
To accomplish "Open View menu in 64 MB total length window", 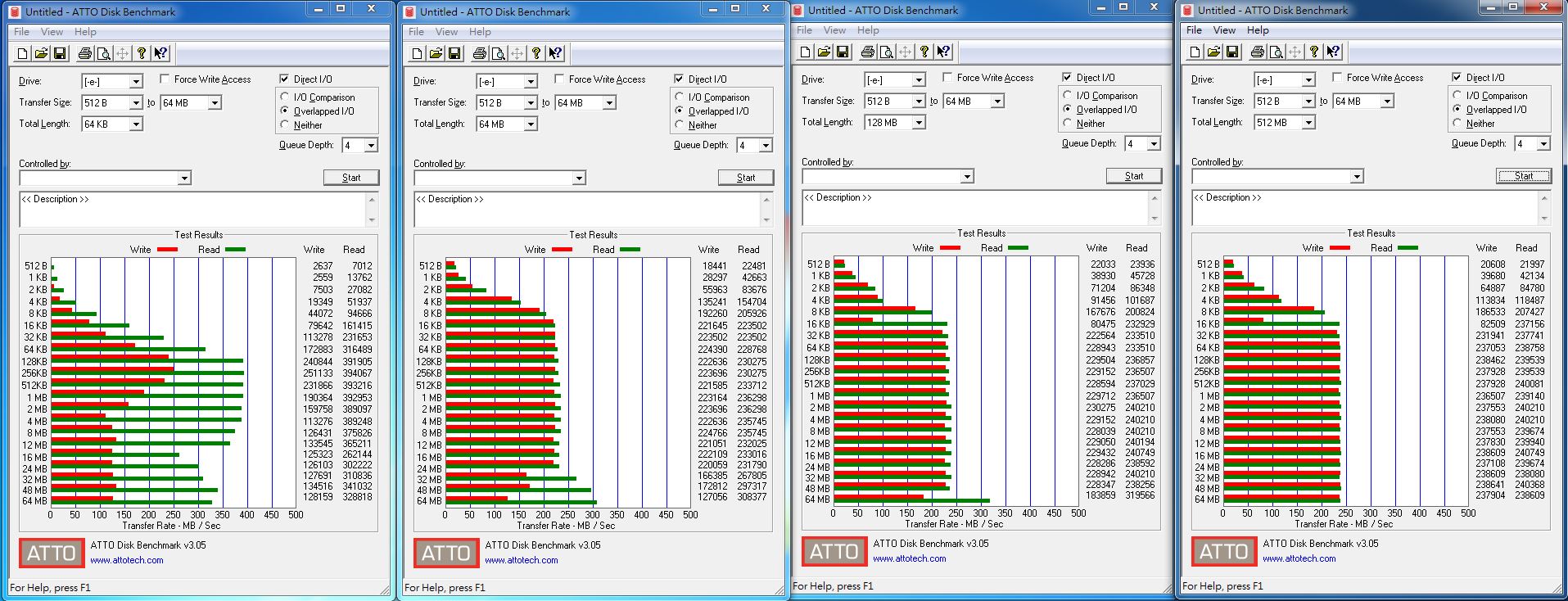I will click(446, 32).
